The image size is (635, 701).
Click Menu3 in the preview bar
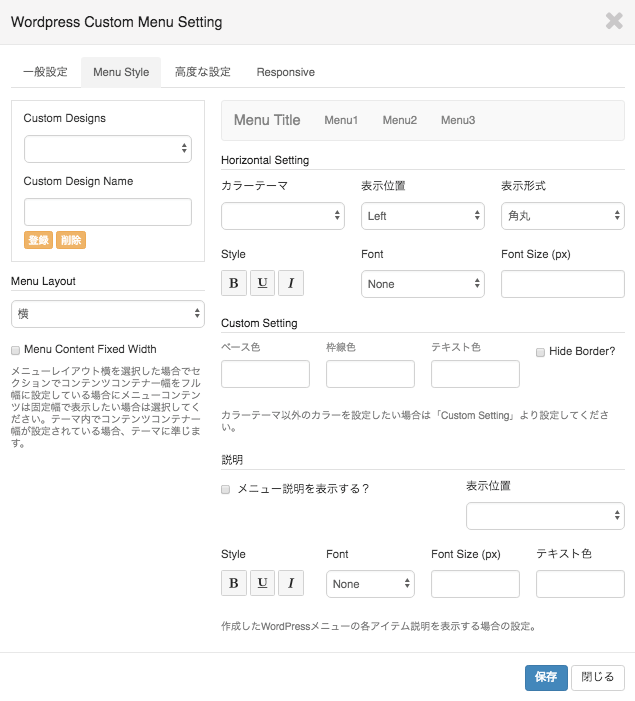[x=458, y=120]
